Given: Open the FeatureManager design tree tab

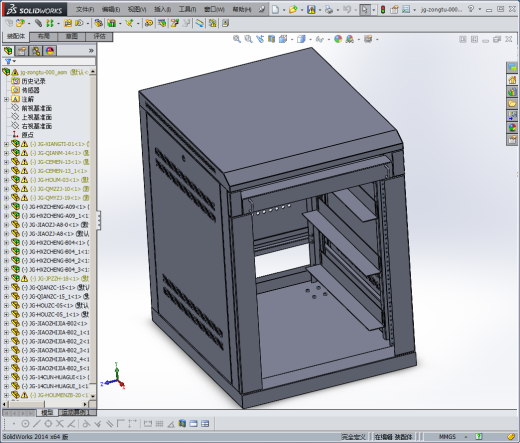Looking at the screenshot, I should [8, 51].
